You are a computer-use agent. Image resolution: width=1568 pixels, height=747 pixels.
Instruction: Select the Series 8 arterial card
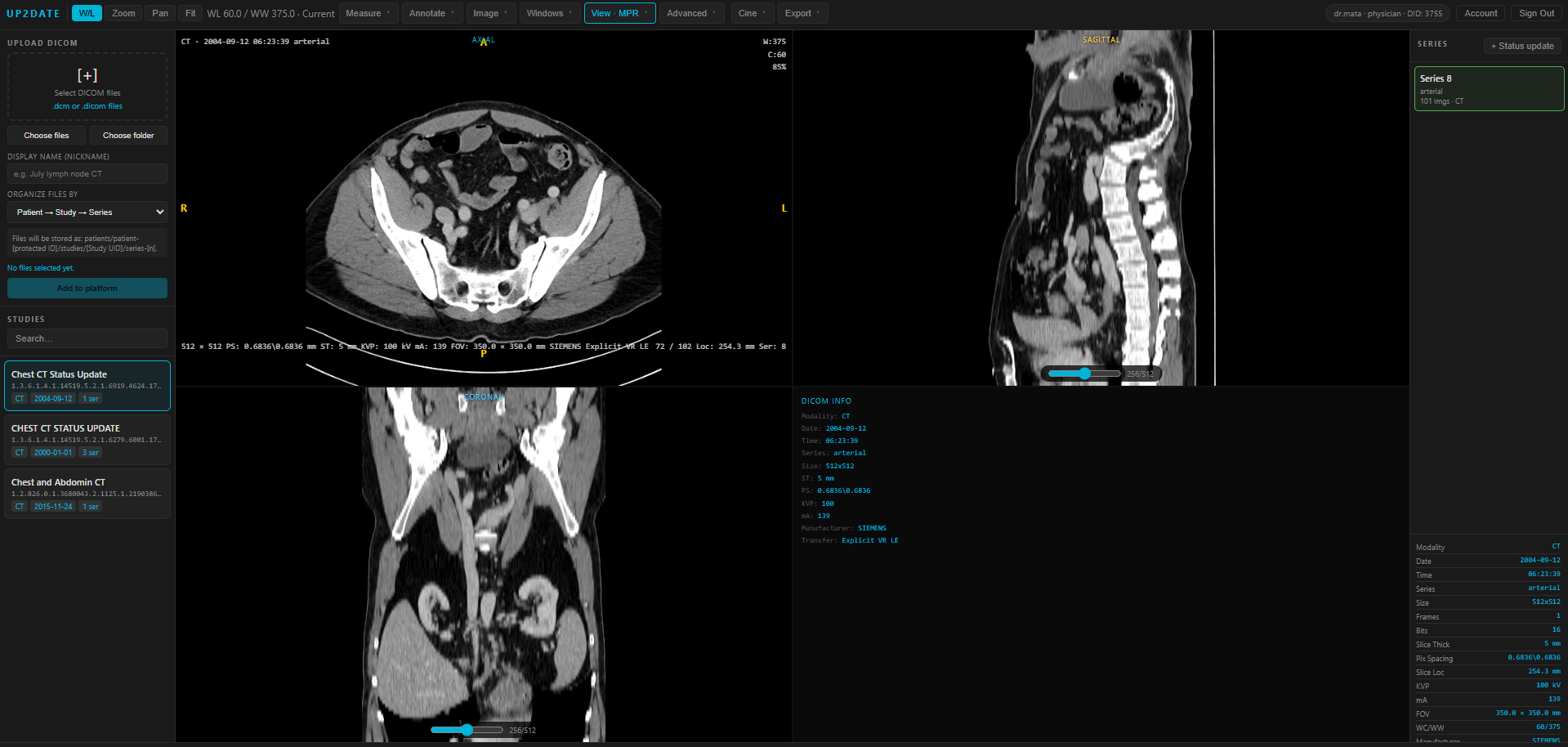(x=1489, y=89)
